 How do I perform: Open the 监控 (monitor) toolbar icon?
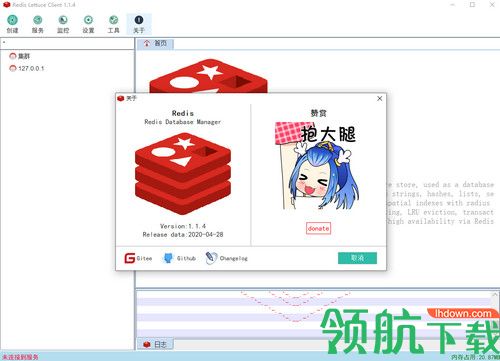coord(63,24)
